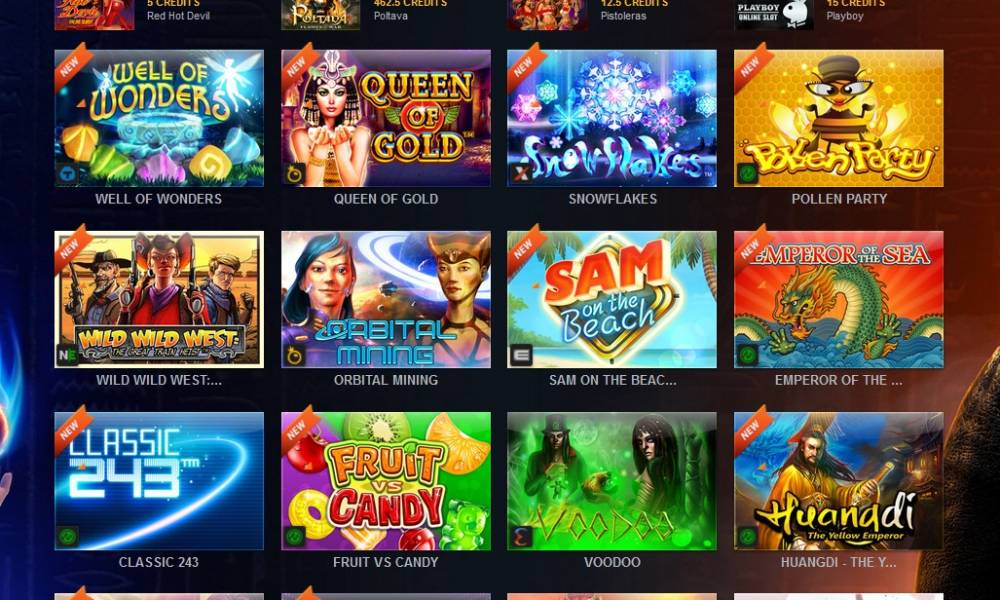The width and height of the screenshot is (1000, 600).
Task: Click the VOODOO game title link
Action: (x=612, y=562)
